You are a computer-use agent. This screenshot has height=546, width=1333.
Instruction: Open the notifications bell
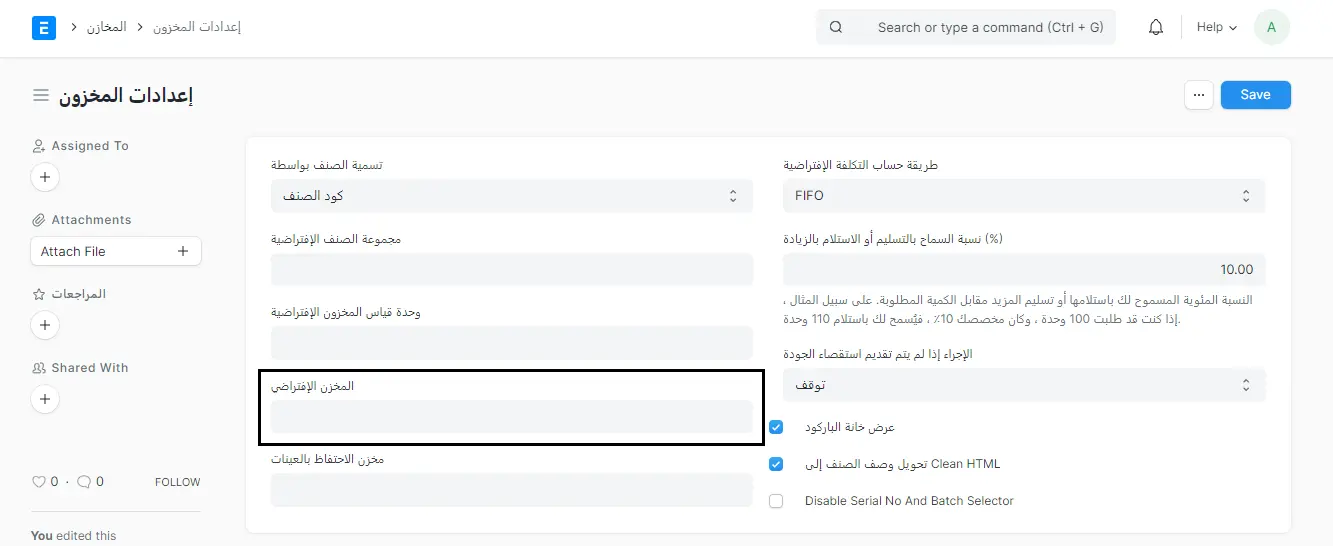click(1156, 28)
